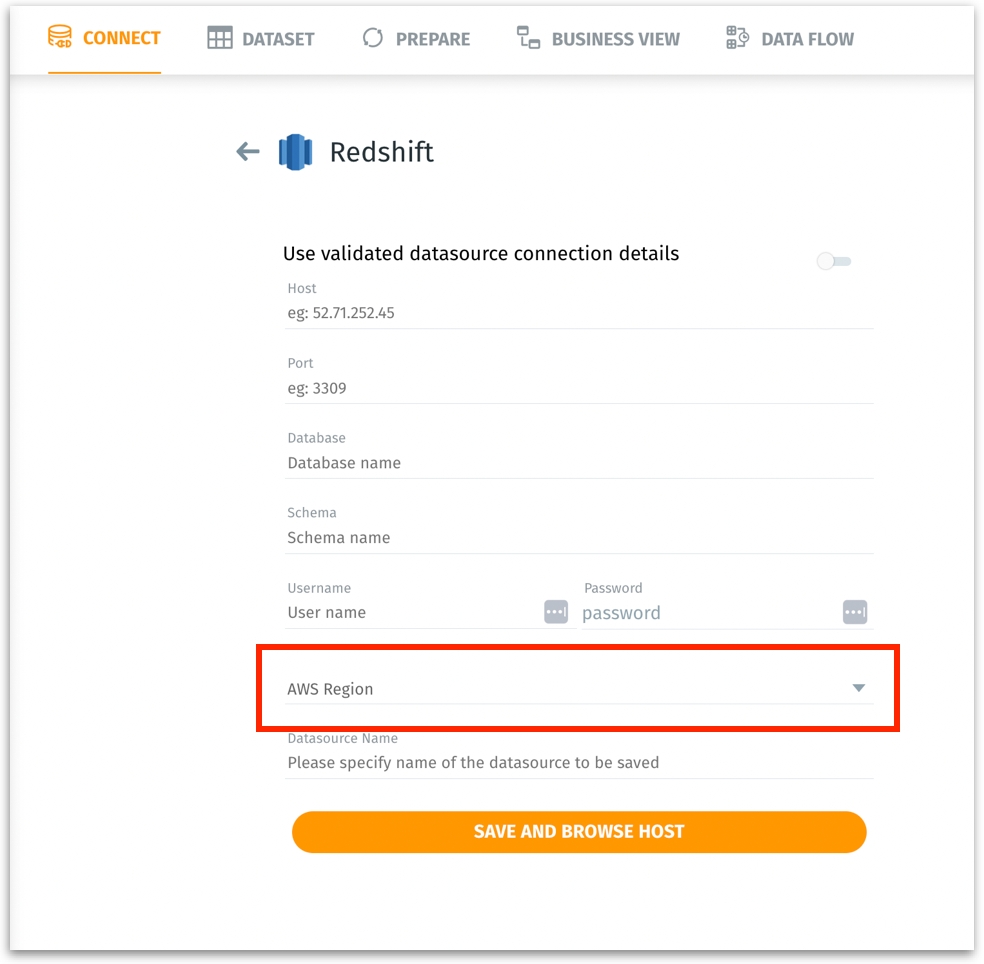Click the Prepare circular refresh icon

point(373,39)
